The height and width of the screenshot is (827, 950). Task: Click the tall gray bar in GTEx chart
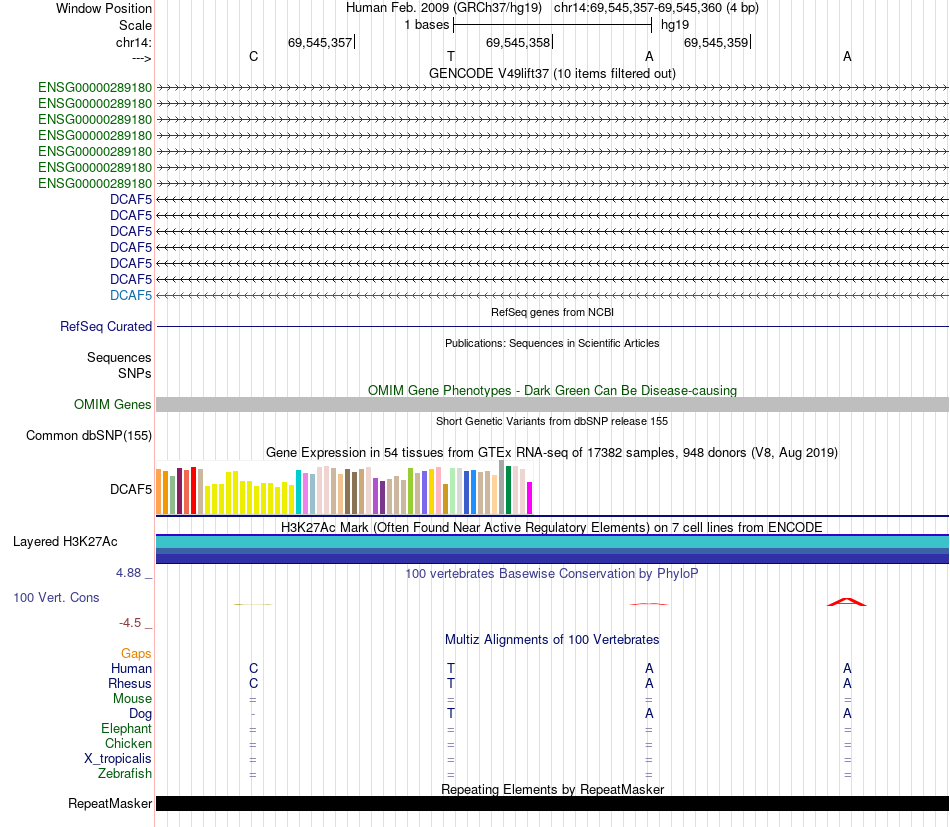[x=502, y=487]
